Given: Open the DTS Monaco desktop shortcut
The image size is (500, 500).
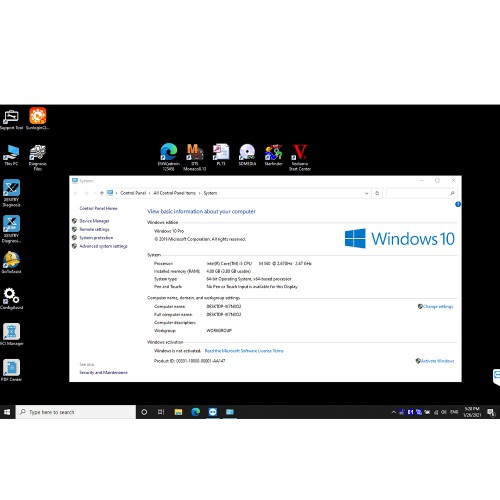Looking at the screenshot, I should click(195, 157).
